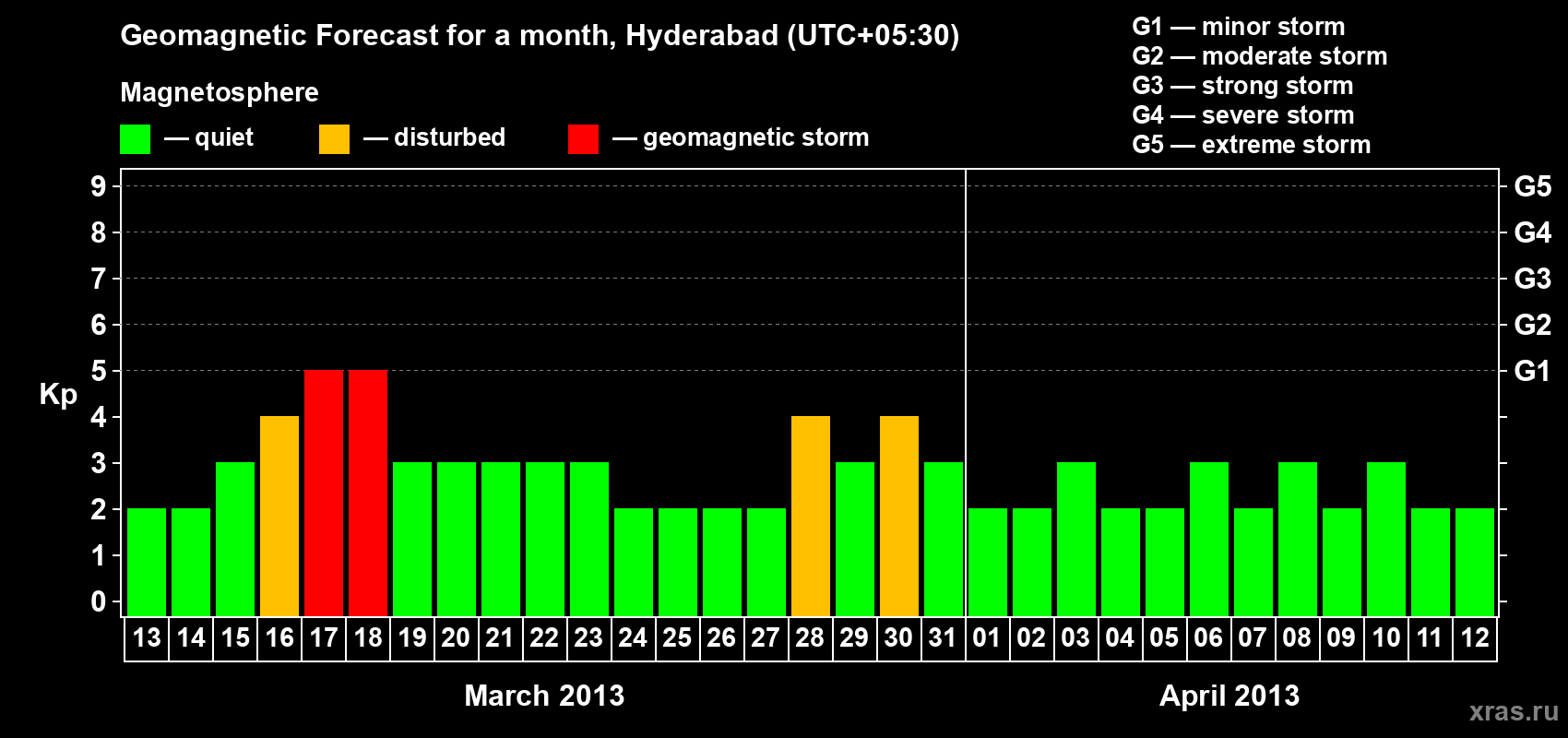Select the green bar for April 01
This screenshot has width=1568, height=738.
click(988, 562)
